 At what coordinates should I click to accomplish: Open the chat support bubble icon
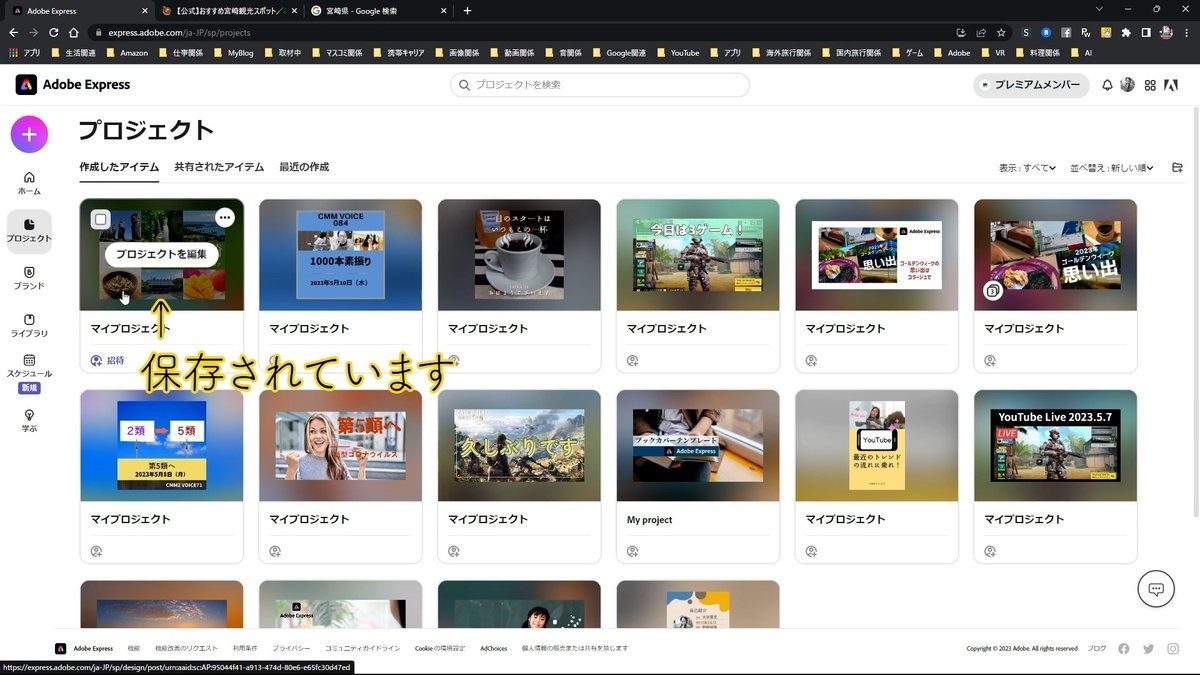[1156, 589]
